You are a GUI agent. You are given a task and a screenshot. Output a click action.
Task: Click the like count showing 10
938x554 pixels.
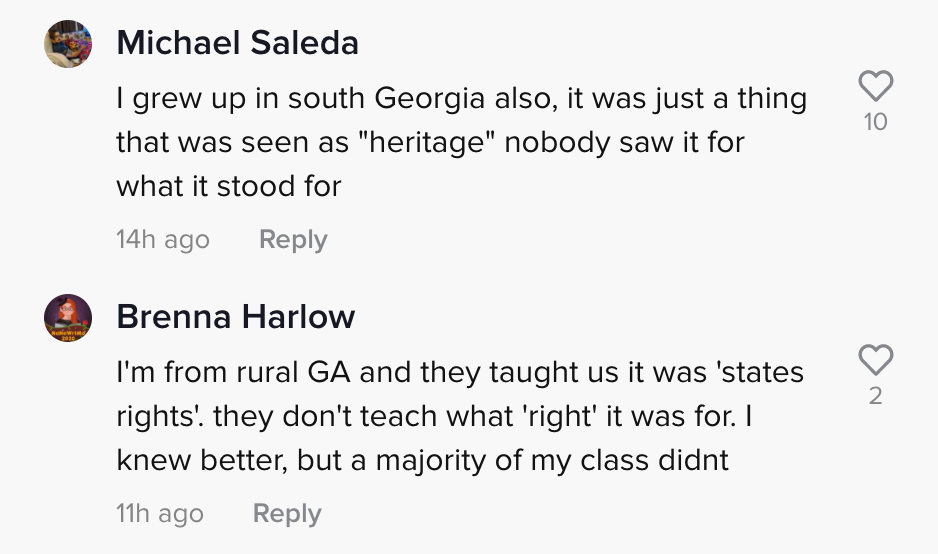pyautogui.click(x=876, y=122)
